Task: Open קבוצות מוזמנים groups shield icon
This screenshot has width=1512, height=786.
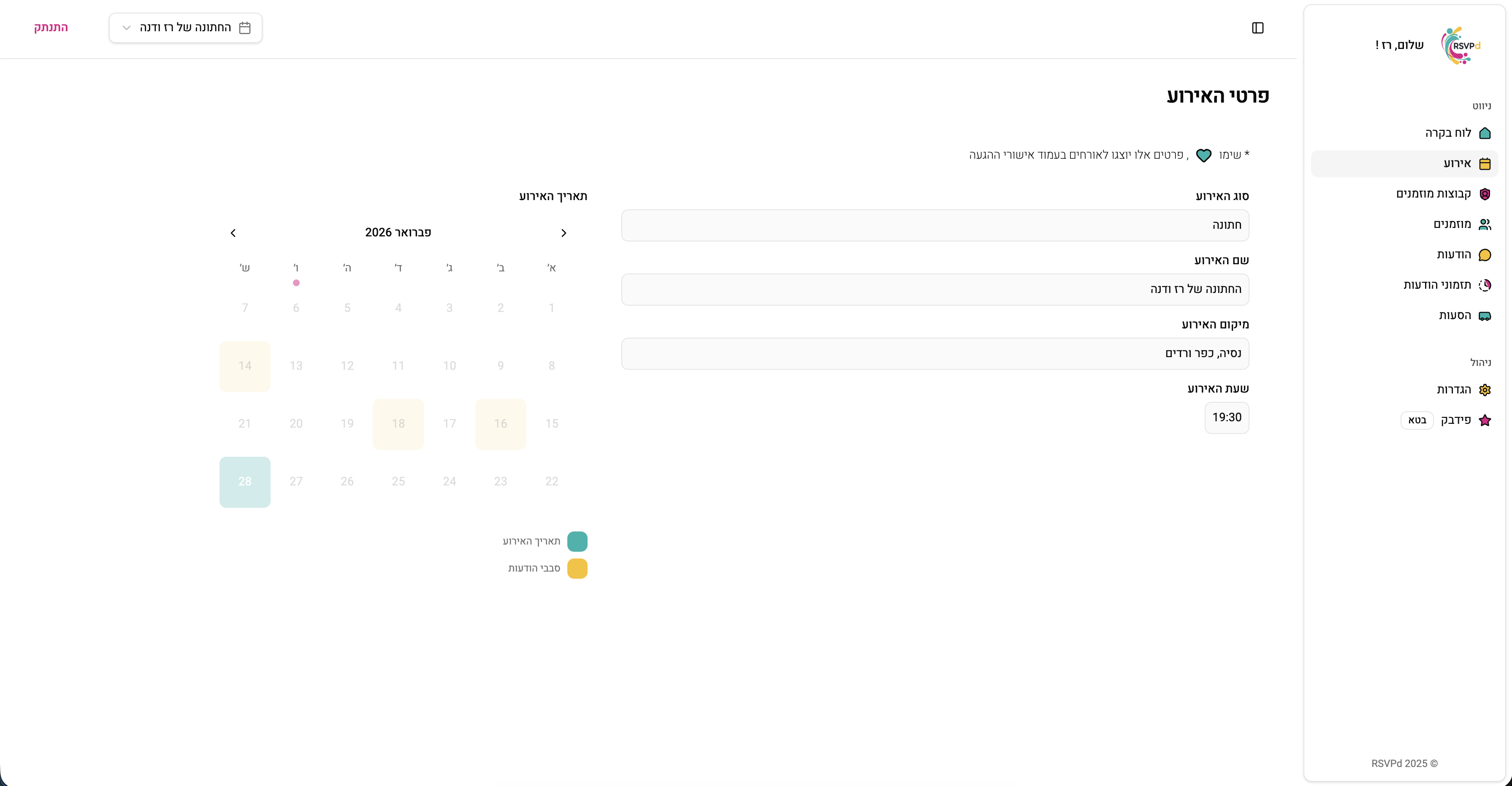Action: (x=1485, y=194)
